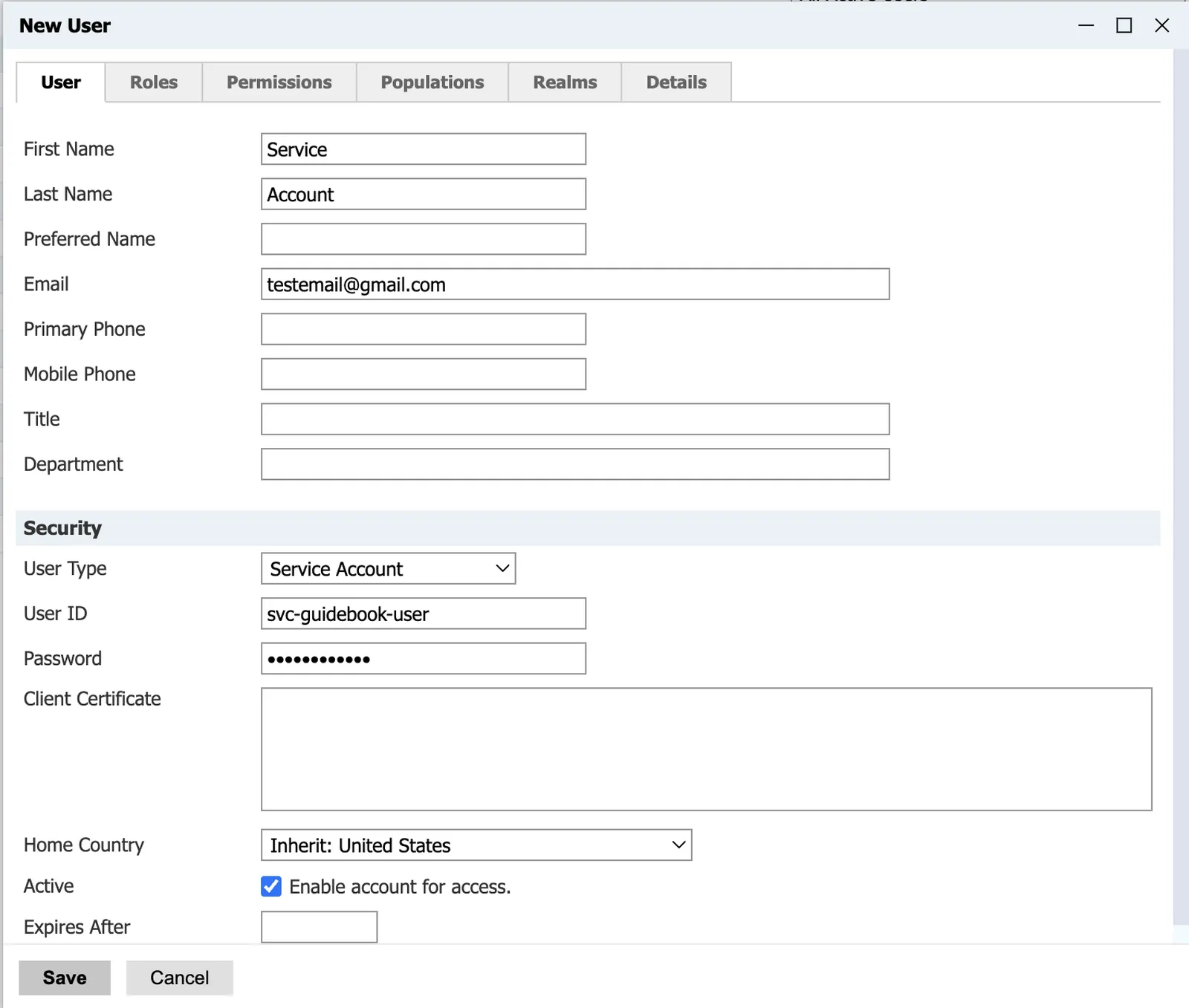Click the Last Name input field
Image resolution: width=1189 pixels, height=1008 pixels.
(424, 194)
